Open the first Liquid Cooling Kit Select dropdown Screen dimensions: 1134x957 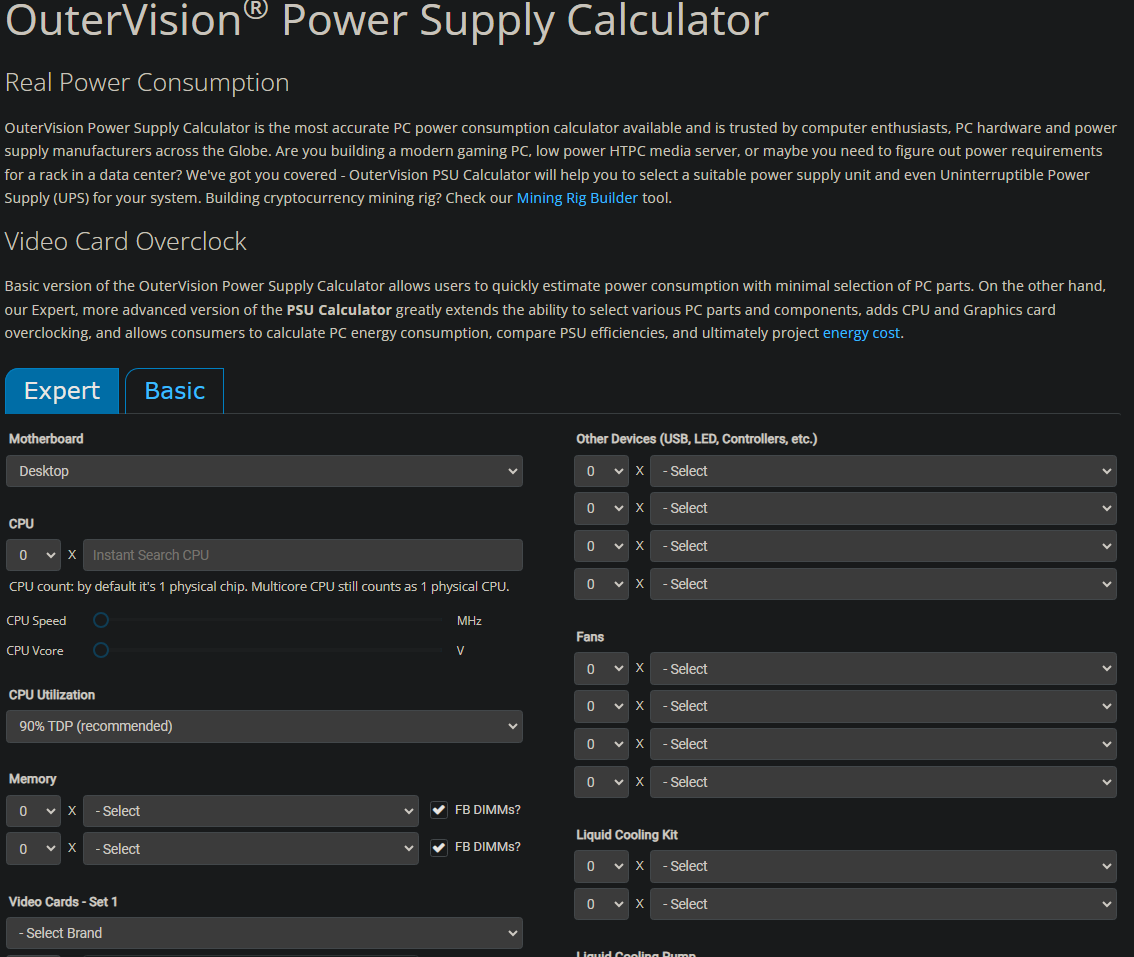pyautogui.click(x=882, y=866)
